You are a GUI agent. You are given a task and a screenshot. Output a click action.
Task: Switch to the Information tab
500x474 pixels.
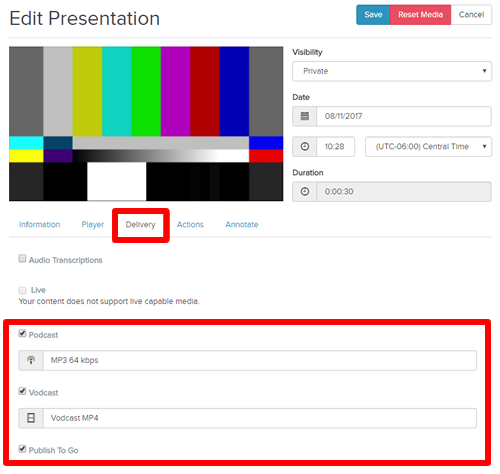[x=39, y=225]
